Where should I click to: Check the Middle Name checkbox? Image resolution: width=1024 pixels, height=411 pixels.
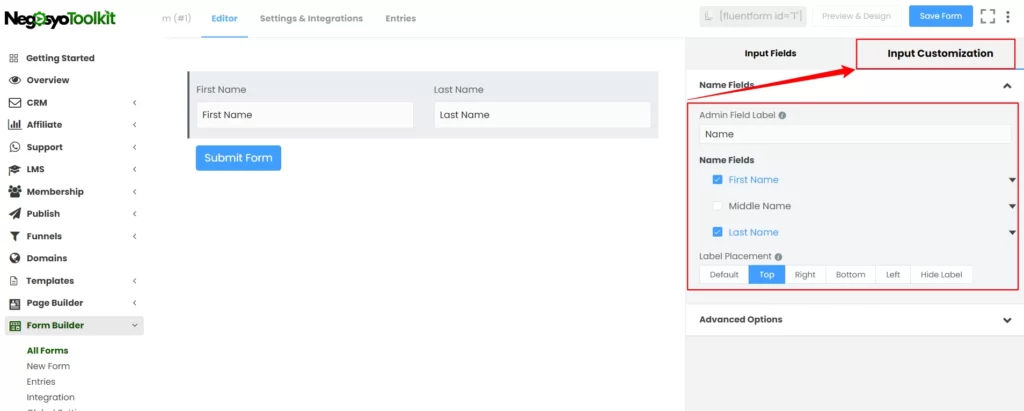717,206
